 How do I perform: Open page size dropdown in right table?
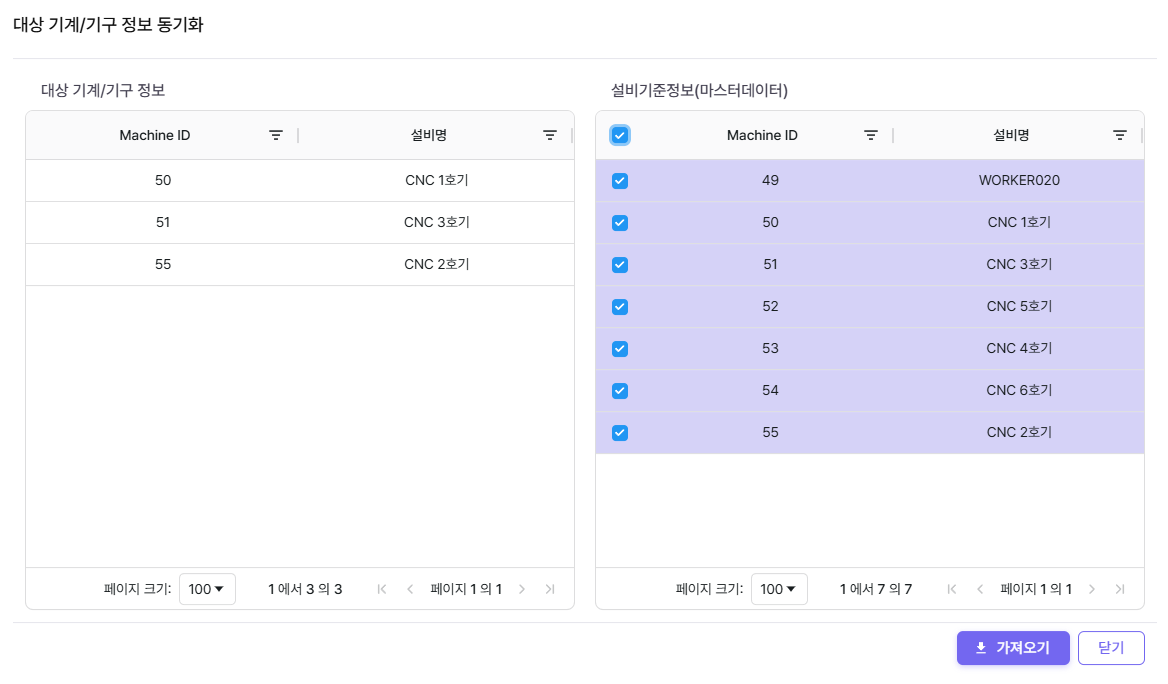tap(779, 589)
